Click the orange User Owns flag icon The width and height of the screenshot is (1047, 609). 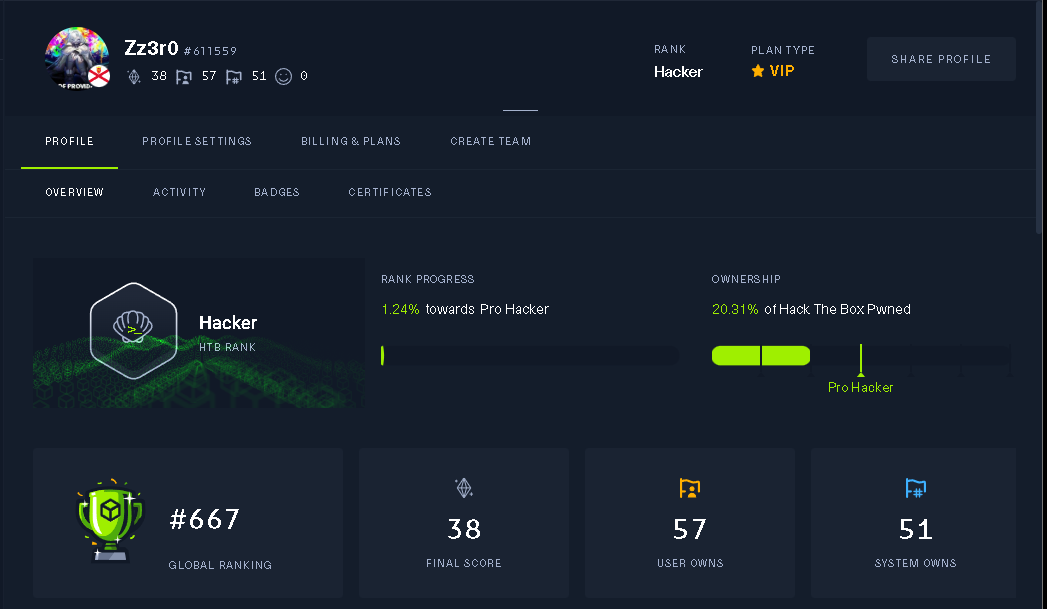pos(690,488)
